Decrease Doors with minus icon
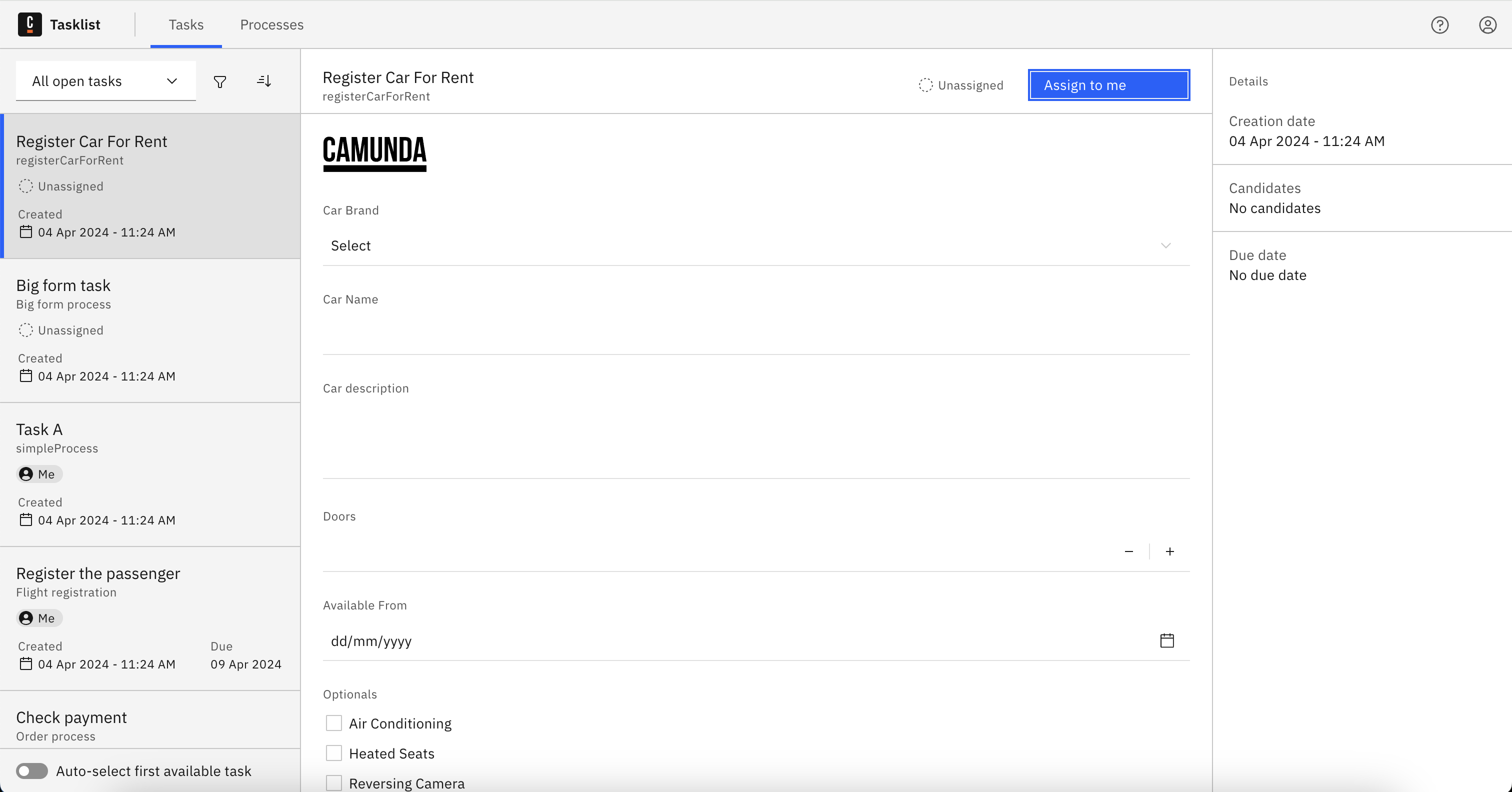Viewport: 1512px width, 792px height. coord(1128,551)
